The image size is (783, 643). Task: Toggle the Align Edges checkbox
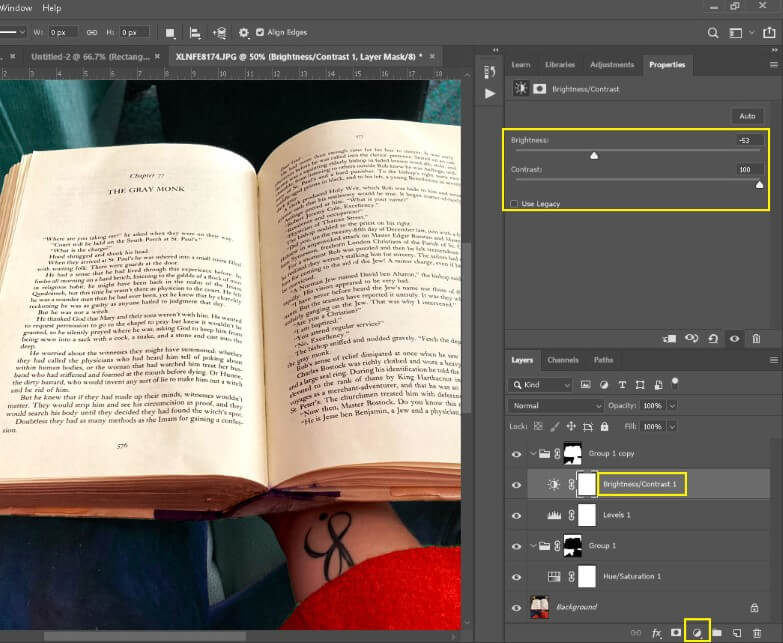click(260, 32)
